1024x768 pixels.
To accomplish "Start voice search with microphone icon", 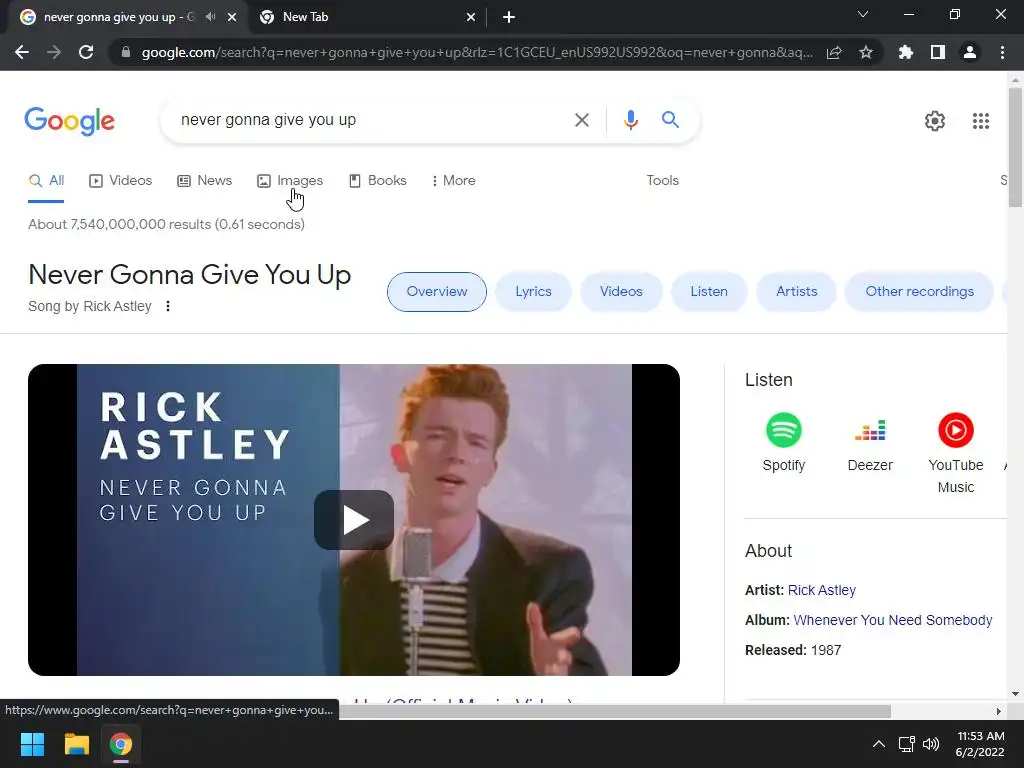I will (x=630, y=120).
